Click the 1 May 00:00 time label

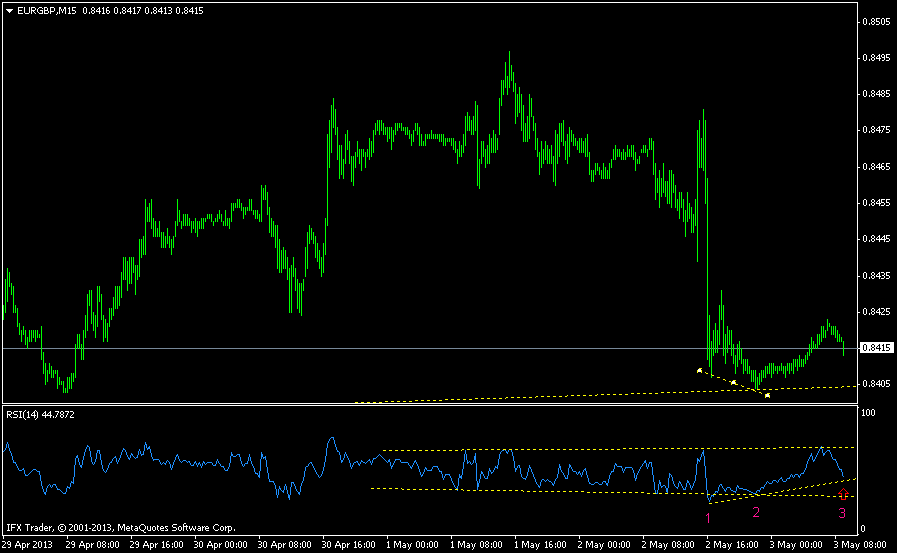coord(412,545)
